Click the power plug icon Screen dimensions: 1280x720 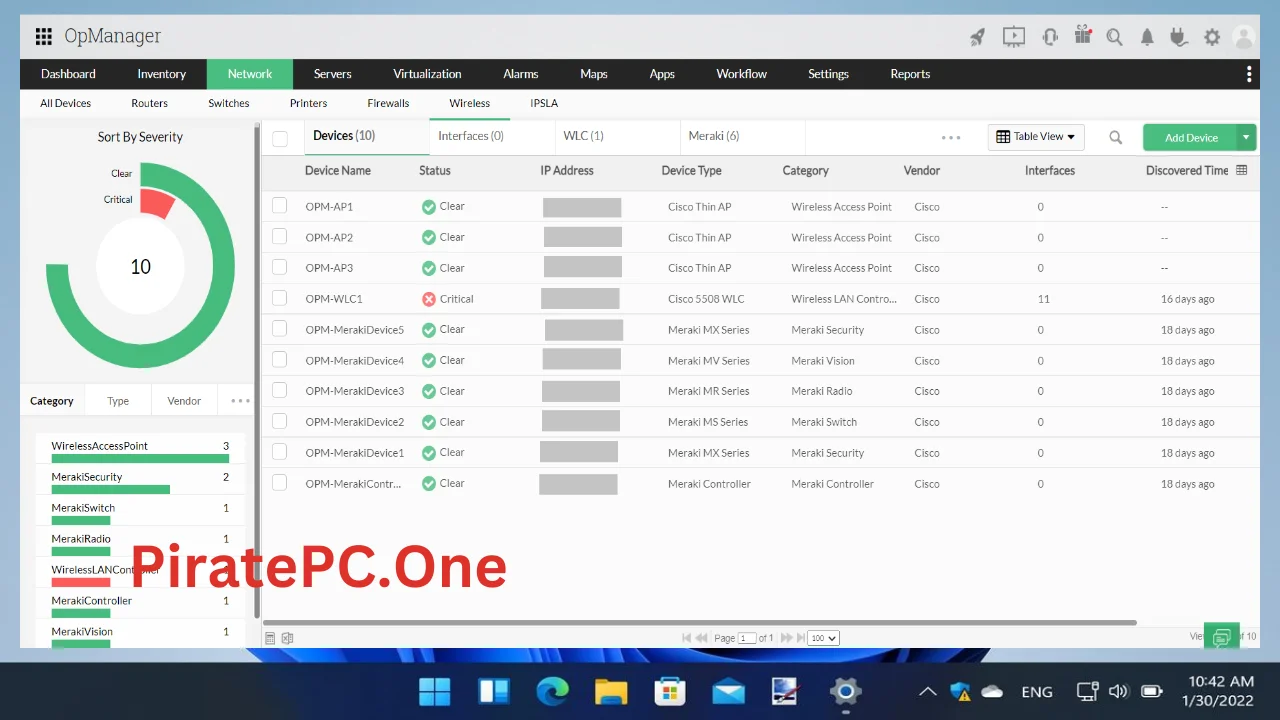point(1178,37)
